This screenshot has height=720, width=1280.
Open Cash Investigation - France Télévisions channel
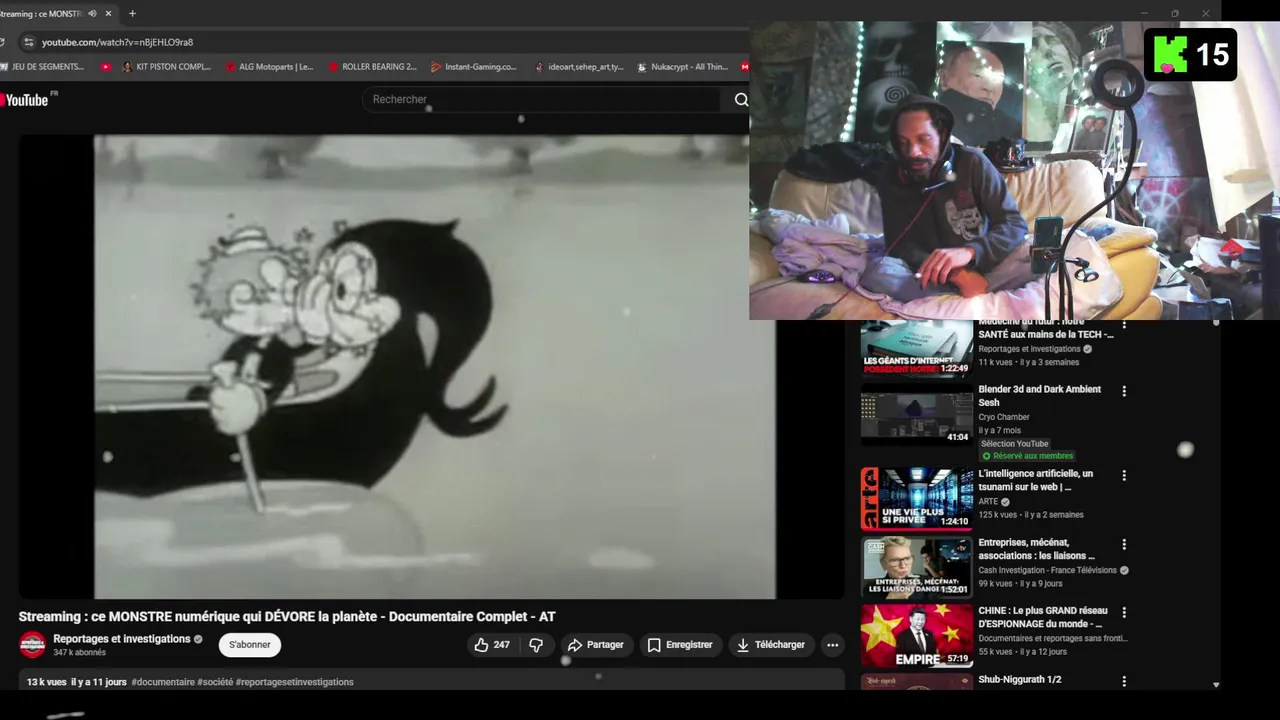(1047, 570)
